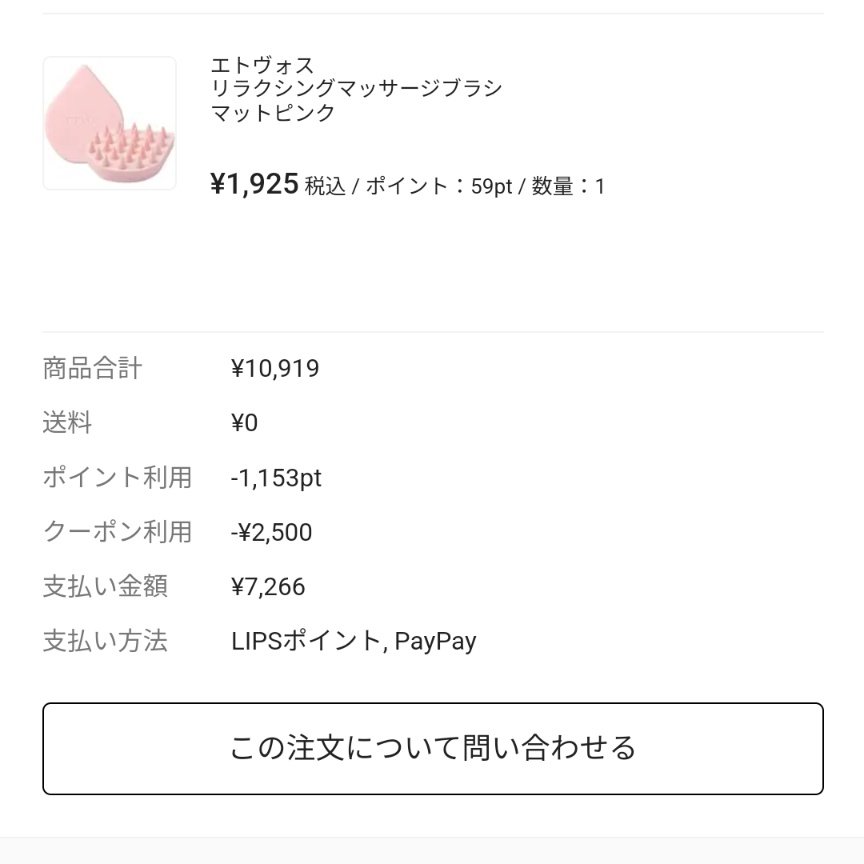Select the マットピンク variant text
The height and width of the screenshot is (864, 864).
click(x=273, y=113)
